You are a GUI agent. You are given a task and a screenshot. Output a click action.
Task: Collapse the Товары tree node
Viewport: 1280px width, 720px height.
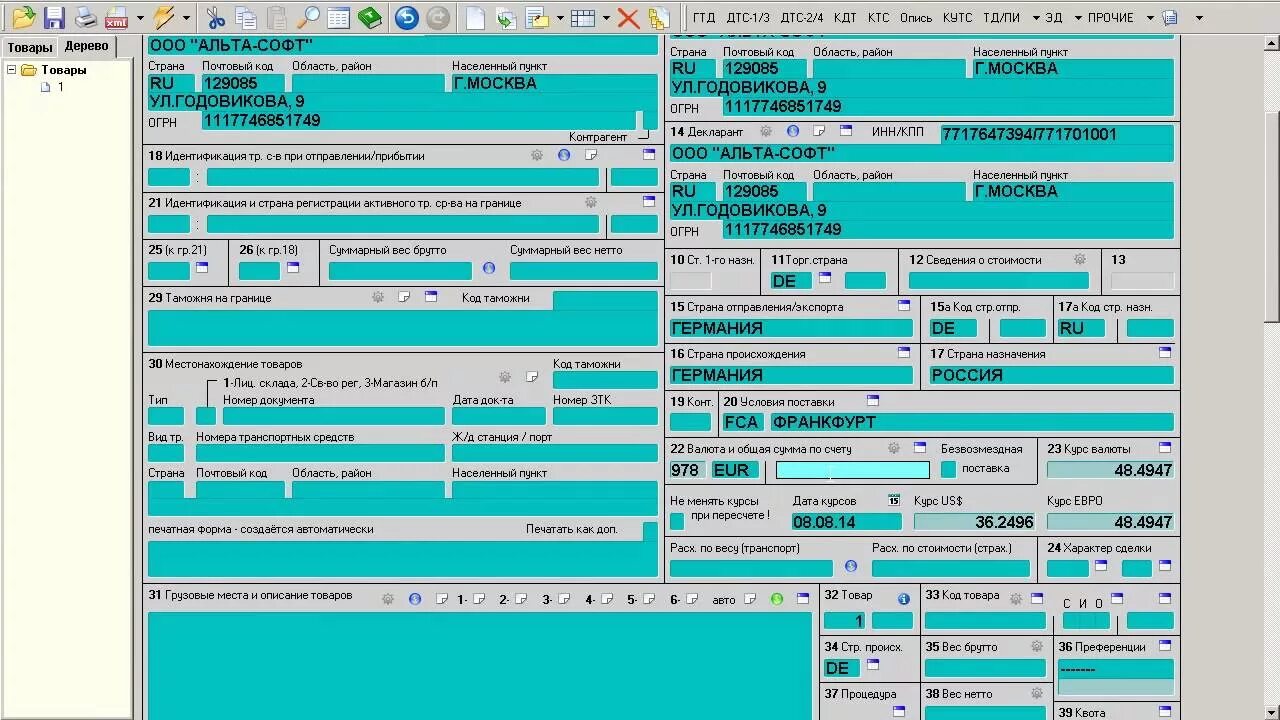pyautogui.click(x=12, y=70)
